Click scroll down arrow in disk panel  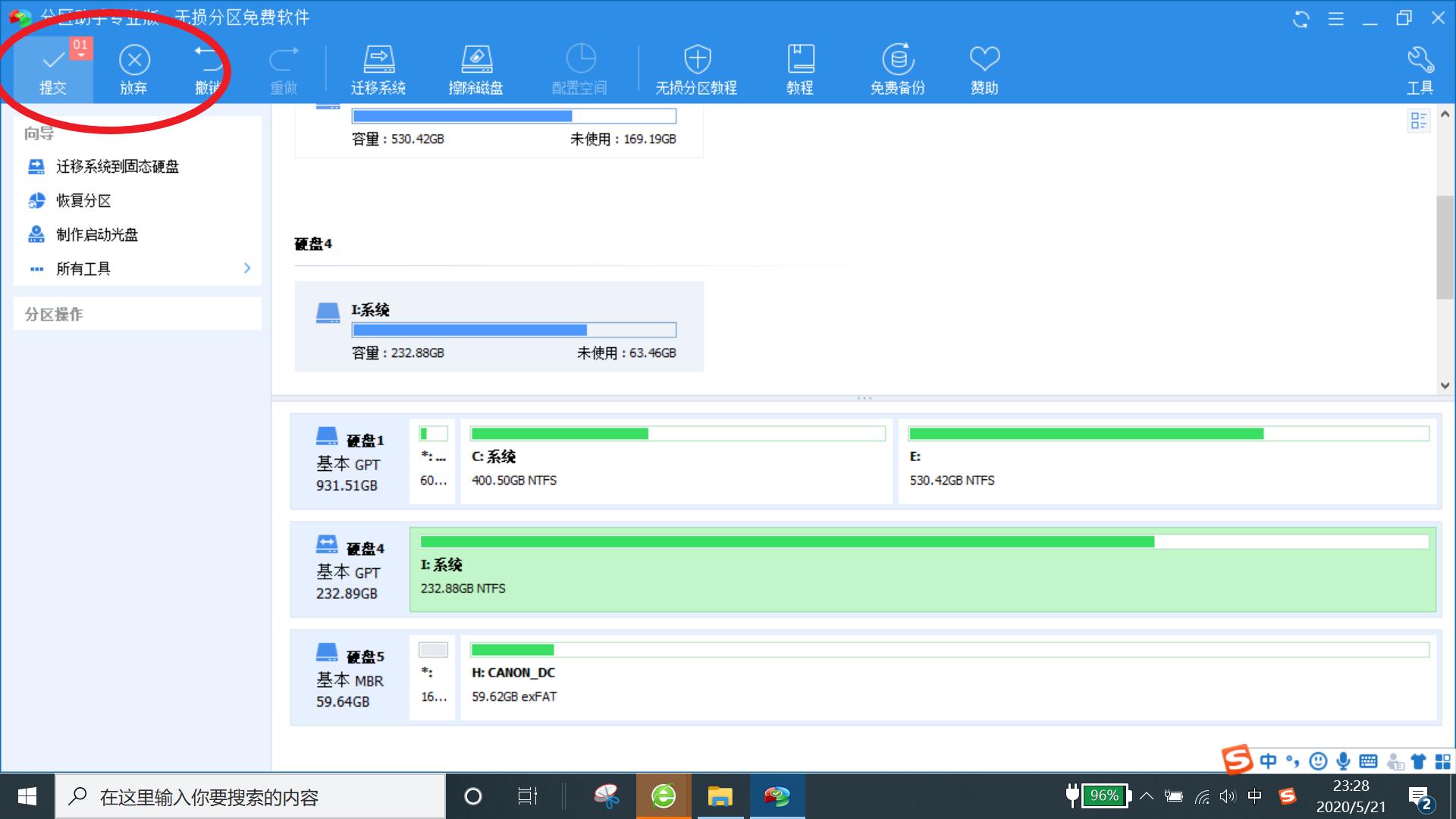click(x=1445, y=385)
